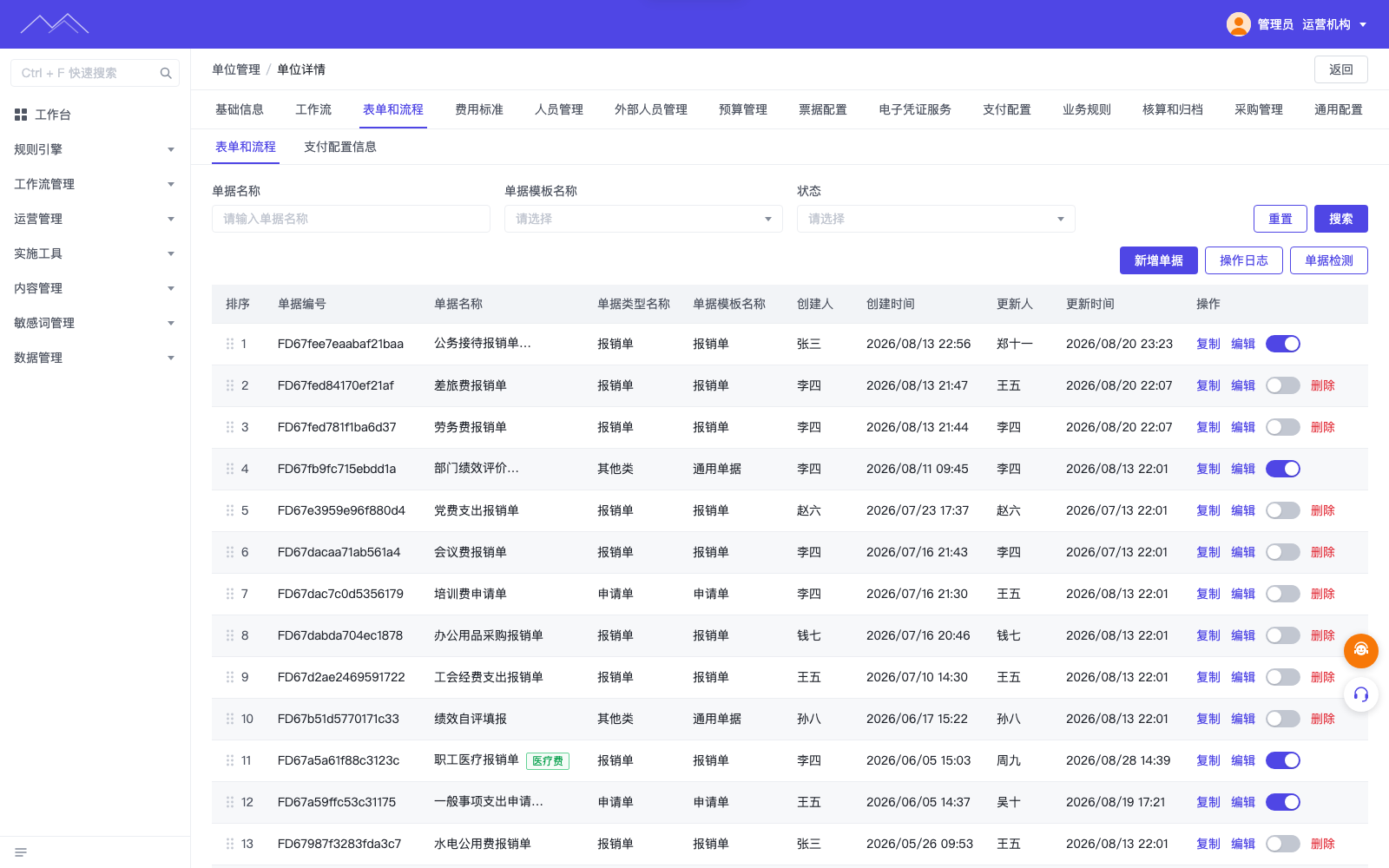Grab drag handle of row 5
This screenshot has height=868, width=1389.
(x=230, y=510)
